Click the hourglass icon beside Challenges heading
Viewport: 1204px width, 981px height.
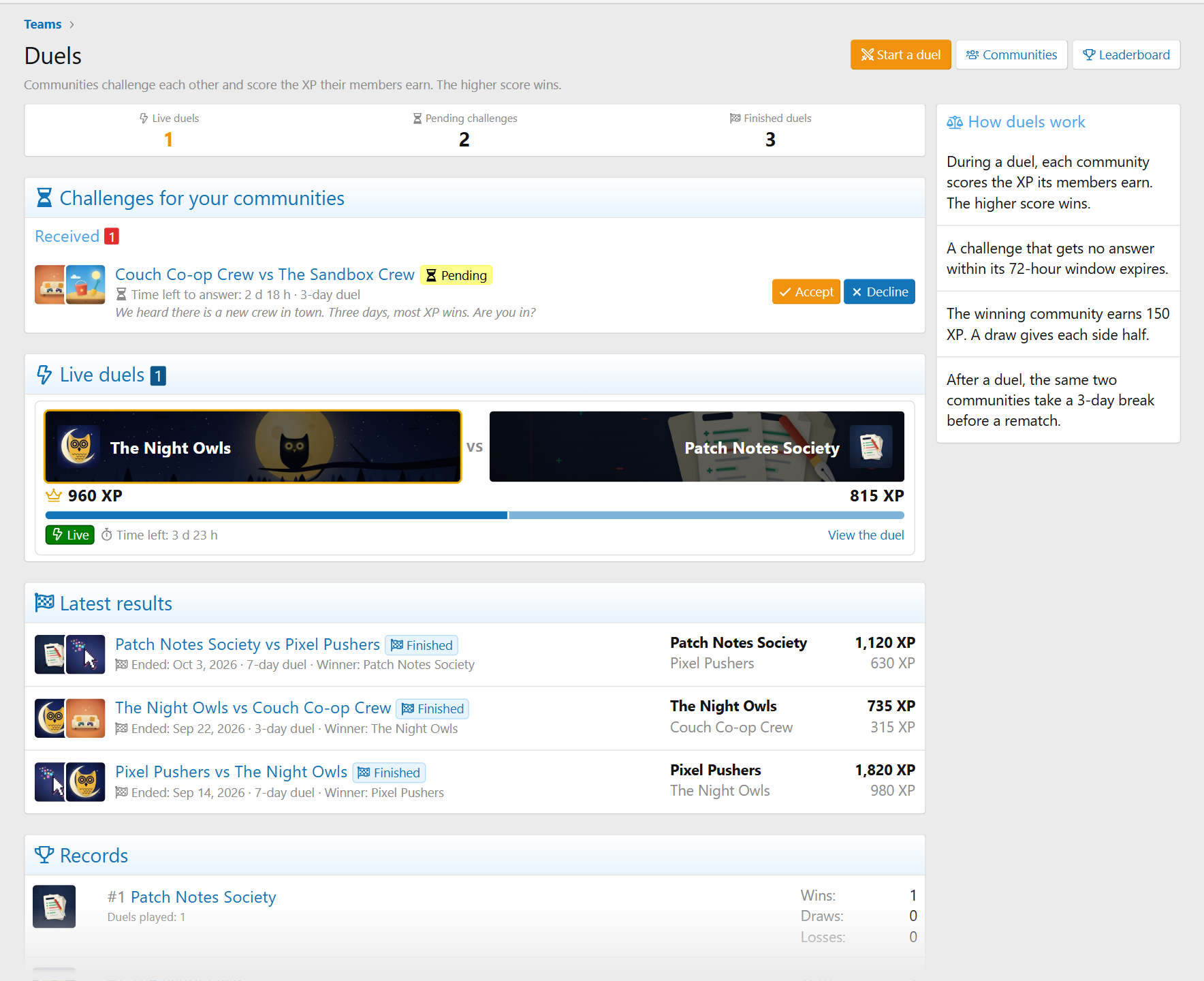pyautogui.click(x=44, y=198)
